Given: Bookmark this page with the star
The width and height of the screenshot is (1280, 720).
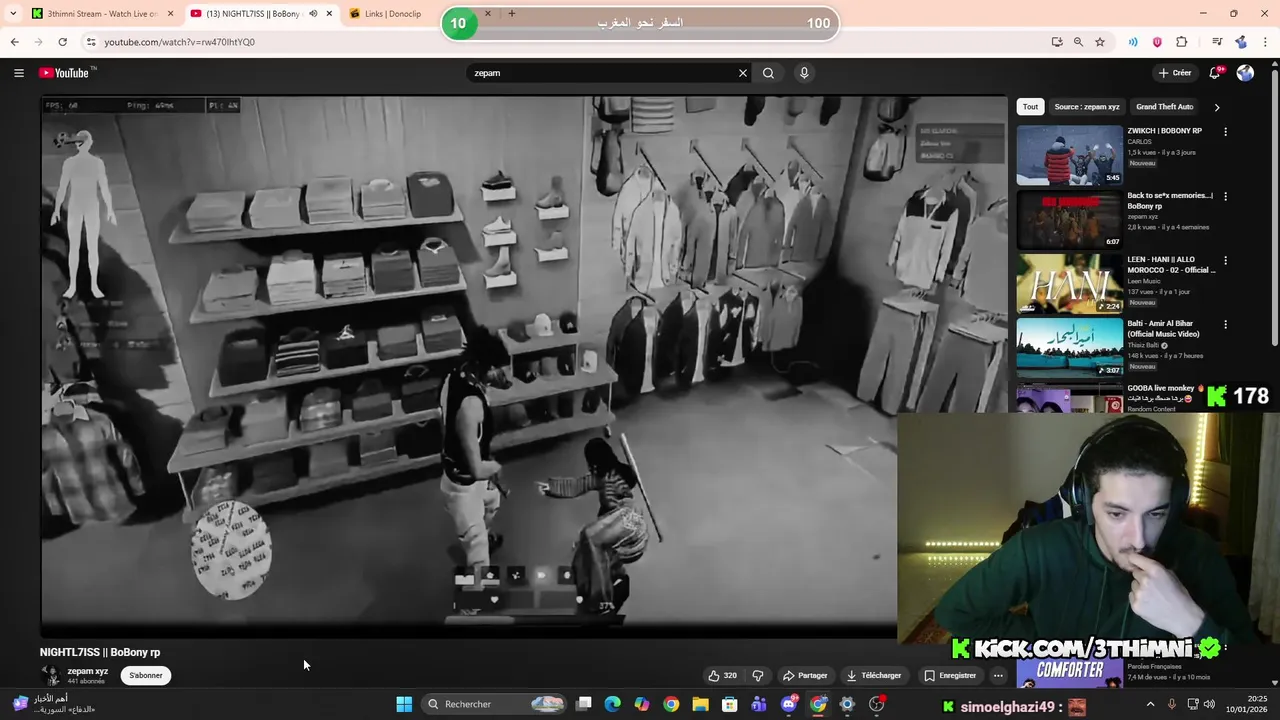Looking at the screenshot, I should point(1100,42).
